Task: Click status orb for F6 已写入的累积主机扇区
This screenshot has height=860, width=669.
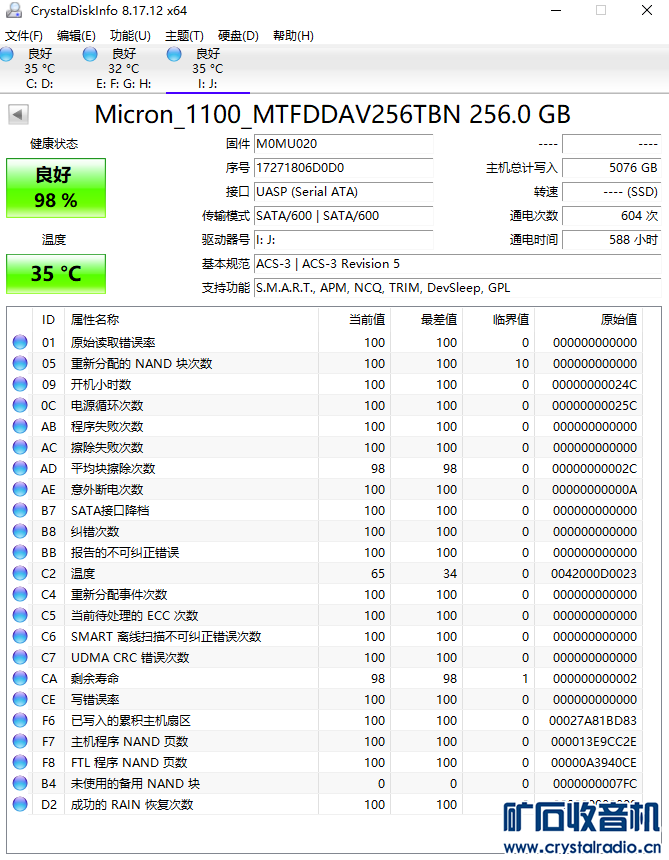Action: tap(20, 720)
